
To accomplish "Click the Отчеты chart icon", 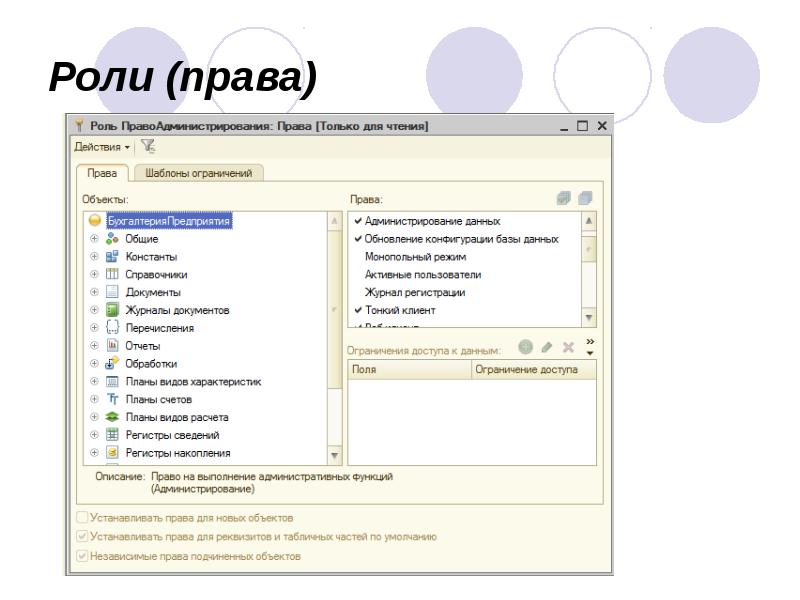I will tap(112, 346).
